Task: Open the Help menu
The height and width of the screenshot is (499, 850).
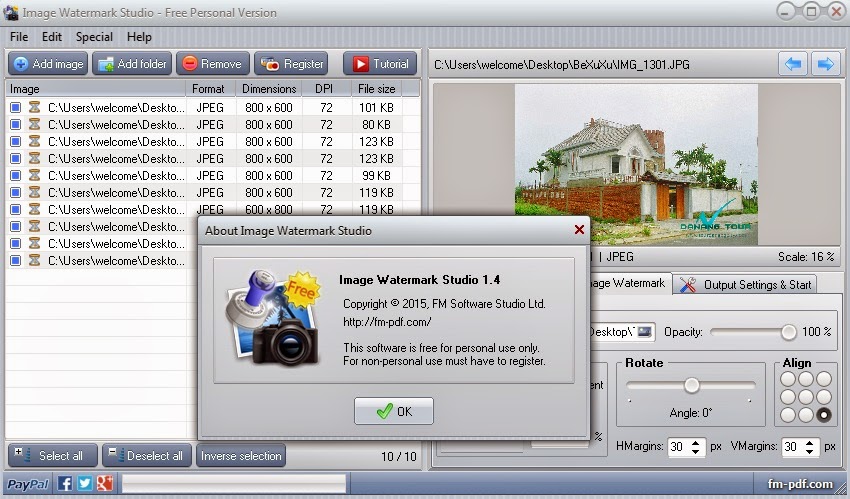Action: tap(139, 37)
